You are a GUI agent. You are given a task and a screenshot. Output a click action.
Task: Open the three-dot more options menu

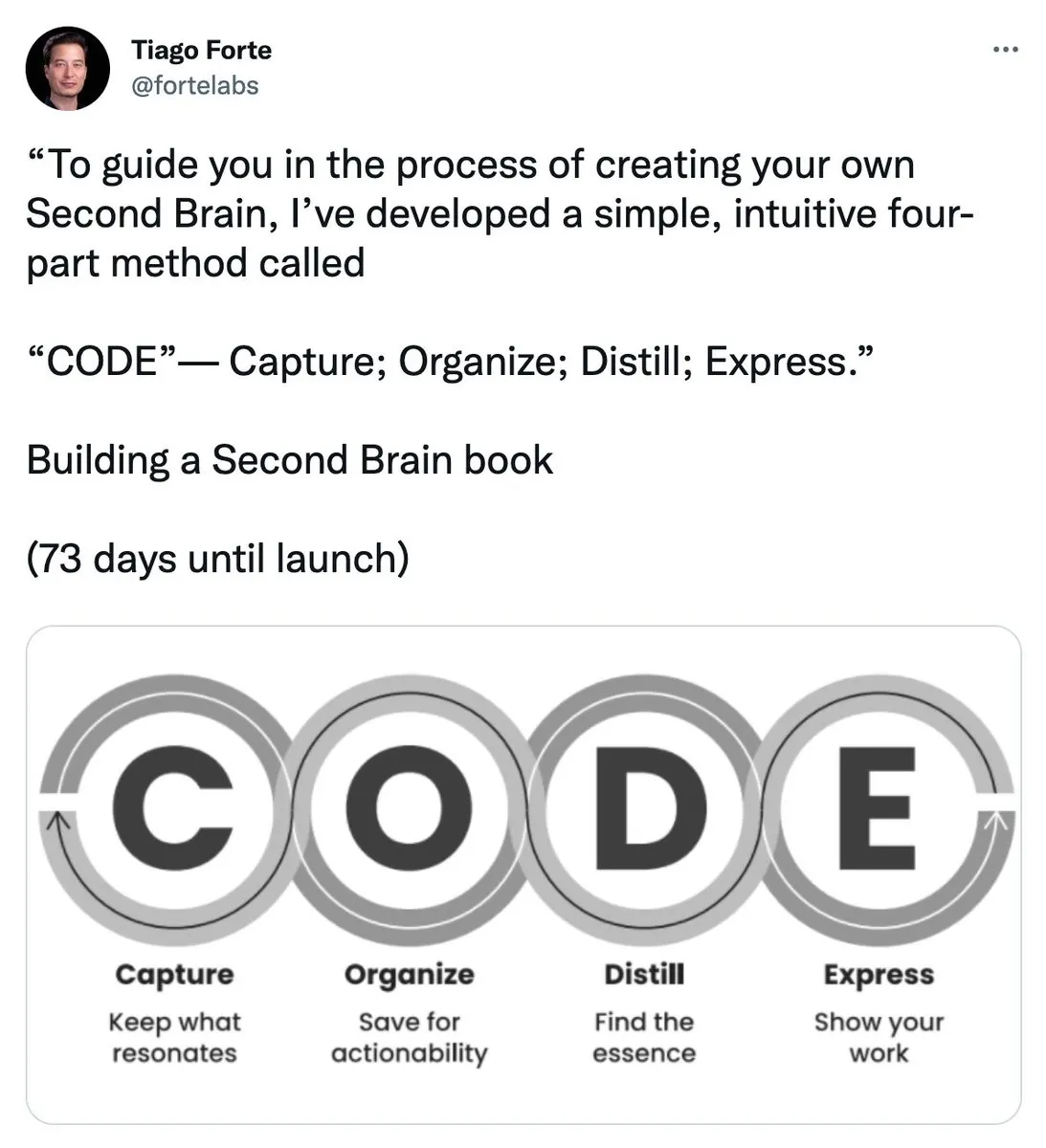coord(1005,49)
